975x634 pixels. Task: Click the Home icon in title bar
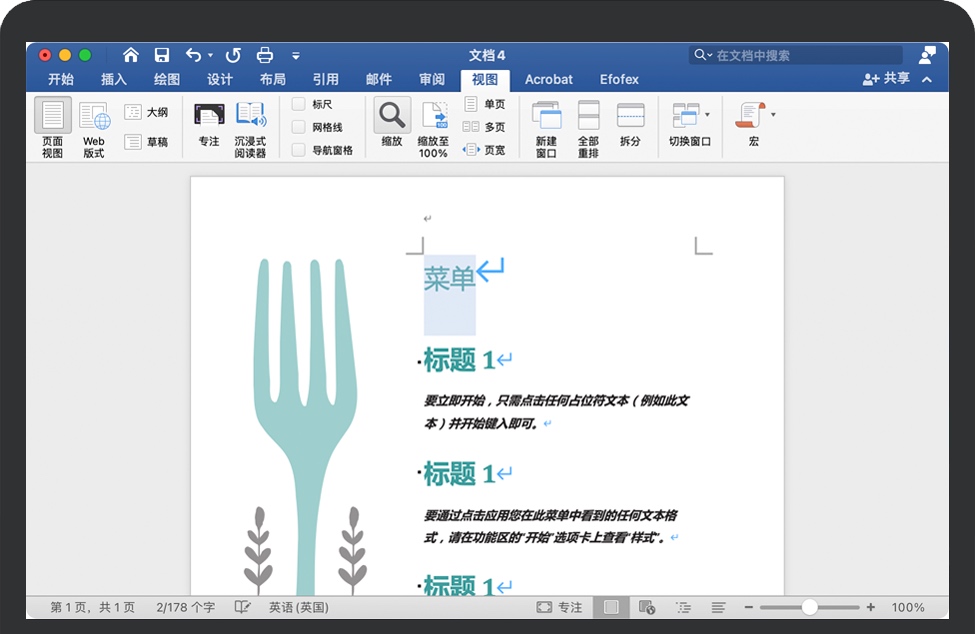[x=131, y=55]
